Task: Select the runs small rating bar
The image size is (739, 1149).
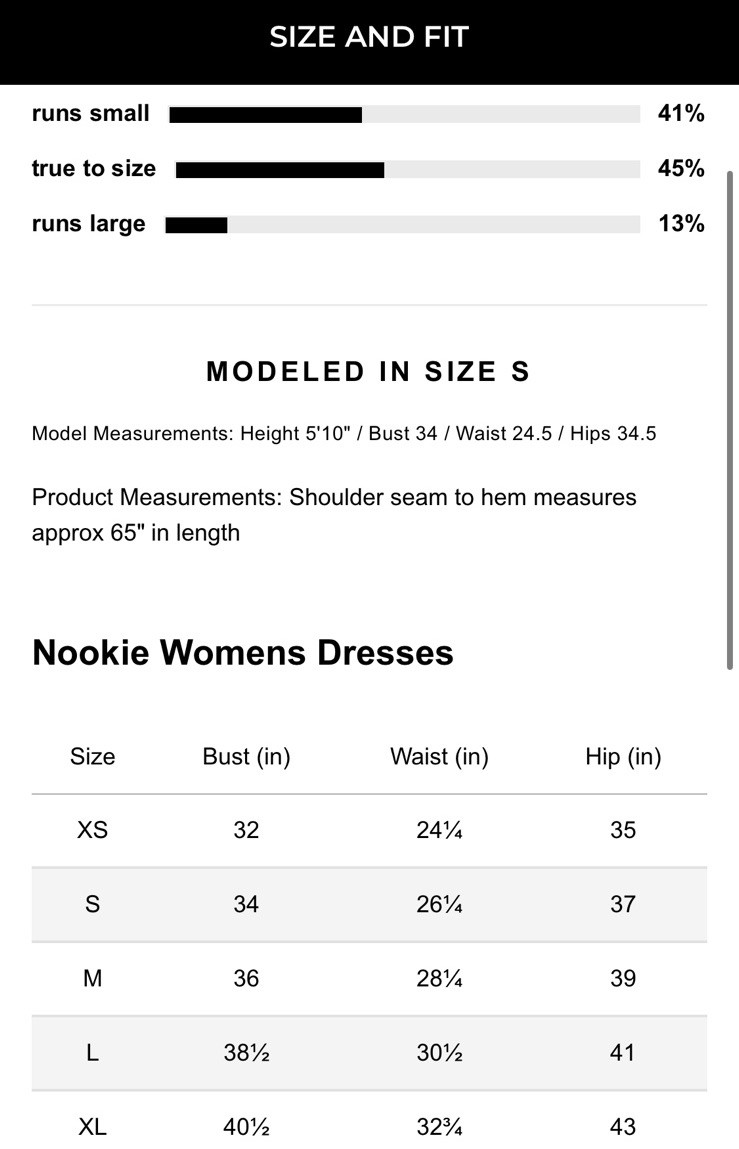Action: (405, 114)
